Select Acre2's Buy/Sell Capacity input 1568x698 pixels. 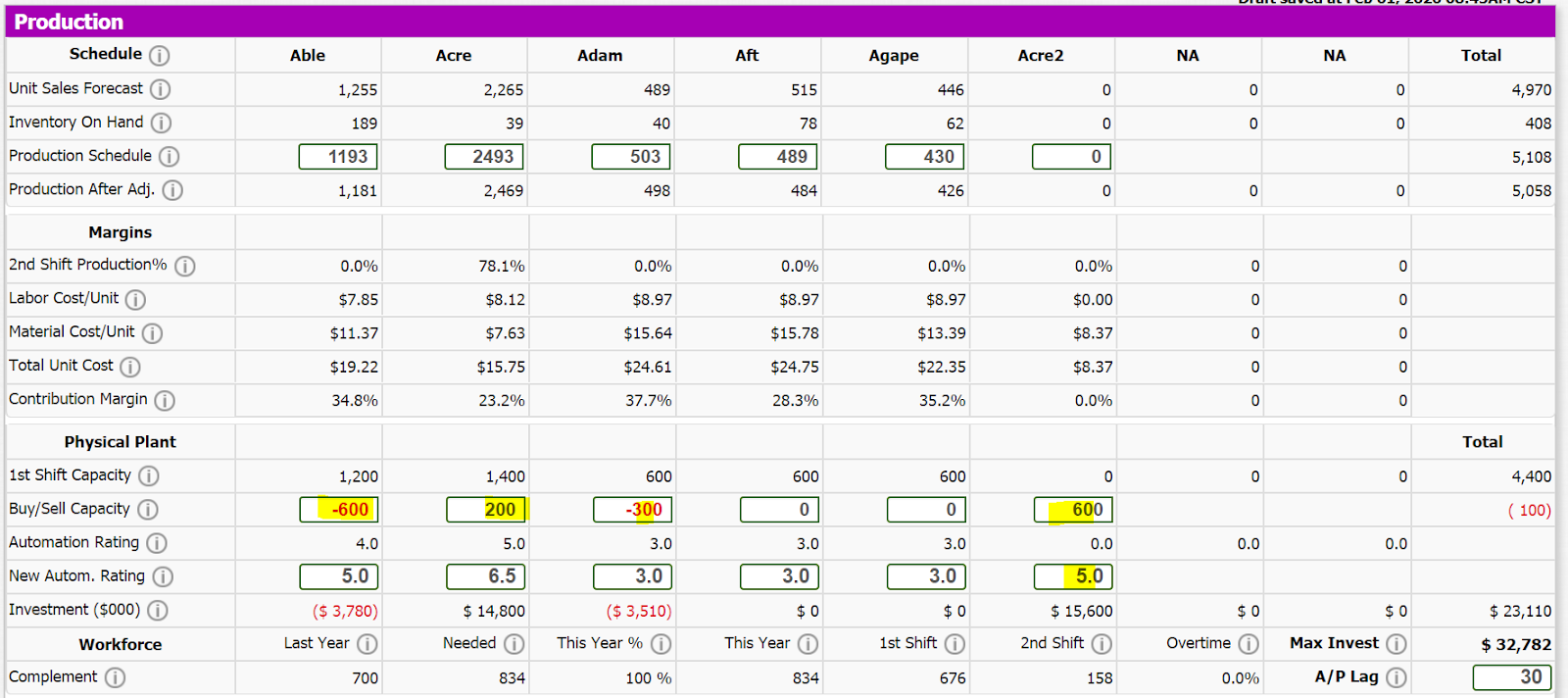tap(1073, 510)
